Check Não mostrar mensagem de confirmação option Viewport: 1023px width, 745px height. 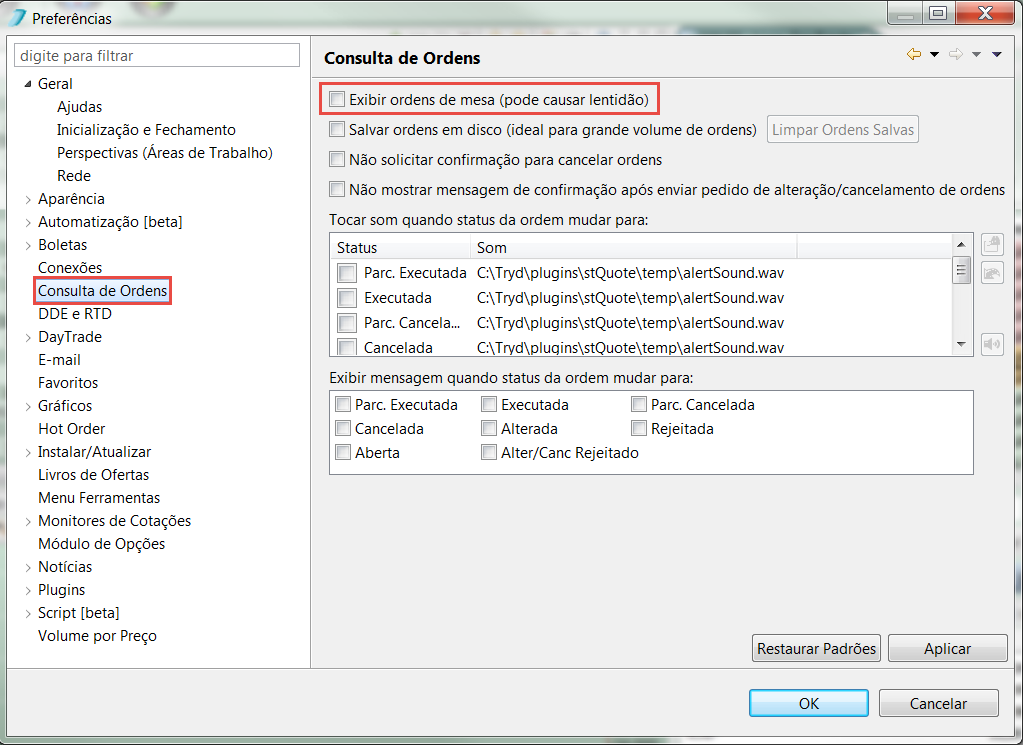tap(337, 189)
